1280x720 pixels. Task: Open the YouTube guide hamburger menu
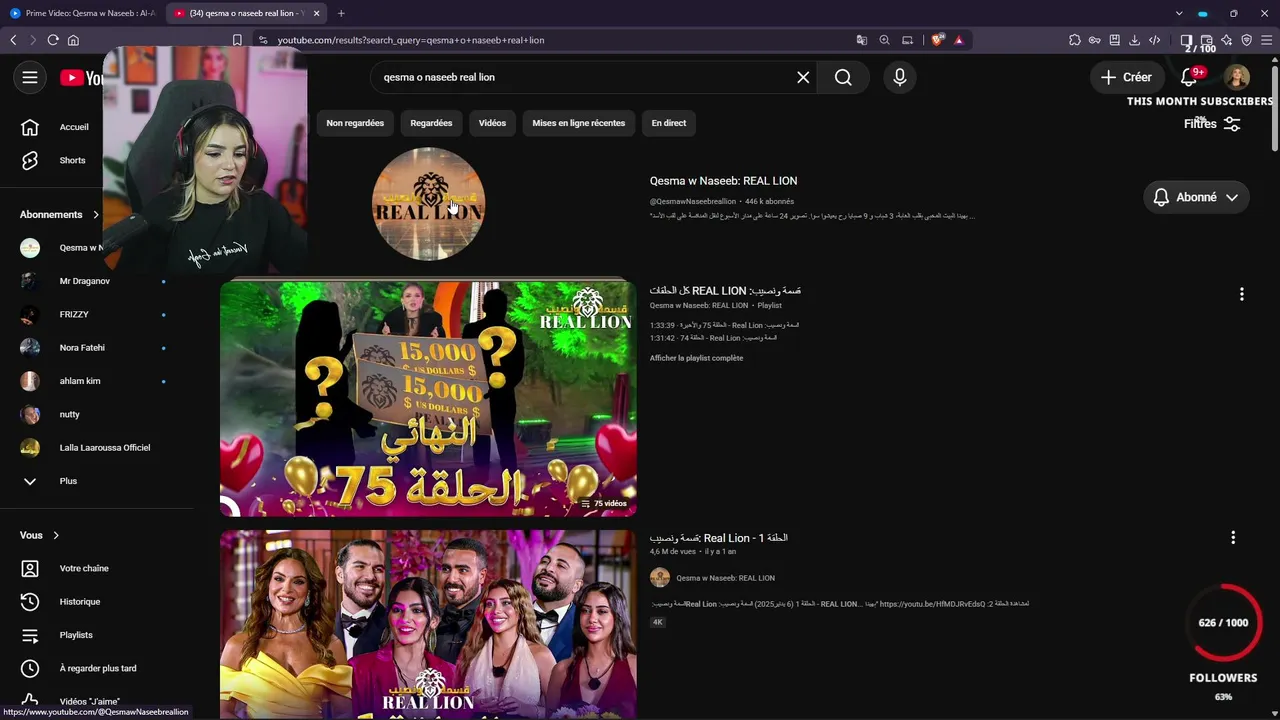tap(30, 77)
